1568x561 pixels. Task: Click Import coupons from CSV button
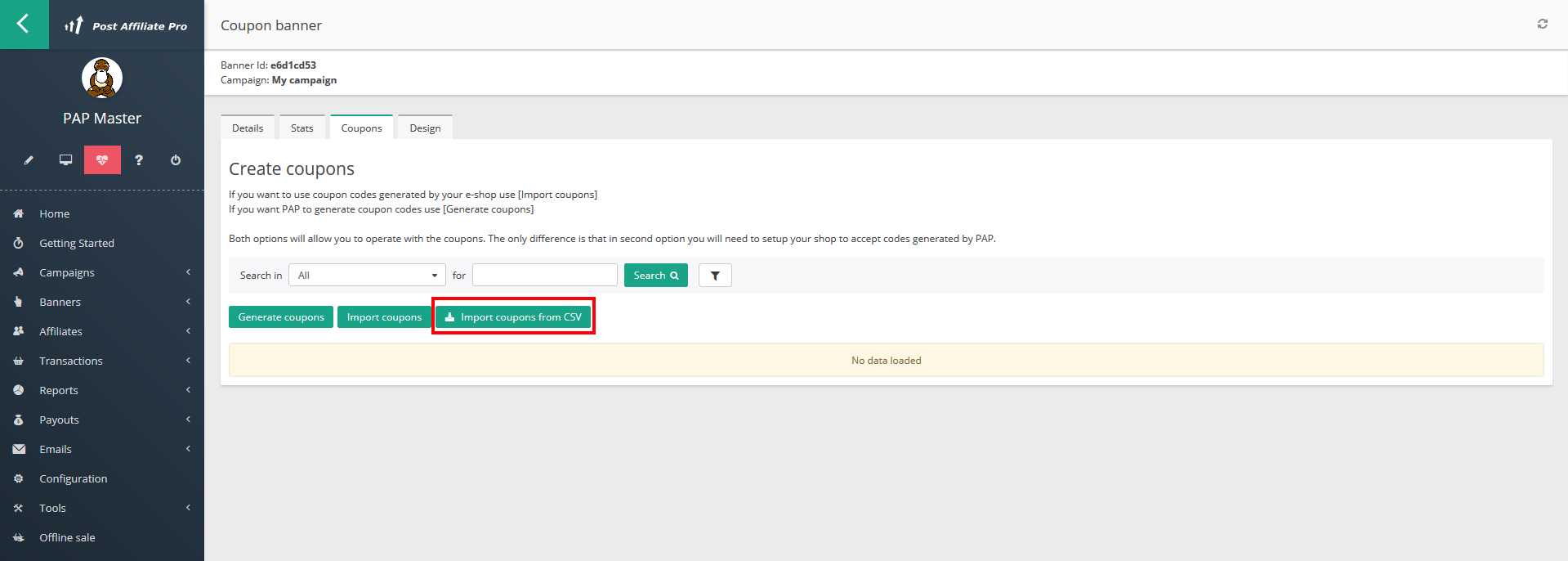(x=513, y=317)
